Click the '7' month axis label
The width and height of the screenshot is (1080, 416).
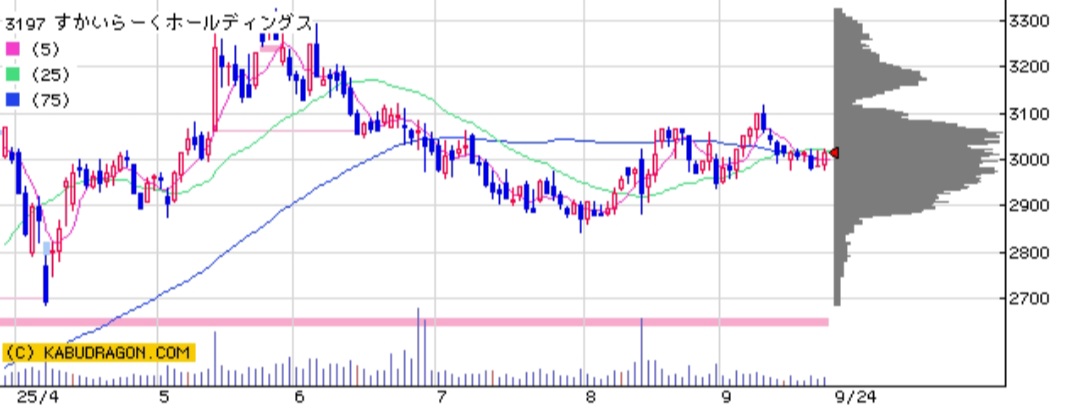[x=442, y=397]
